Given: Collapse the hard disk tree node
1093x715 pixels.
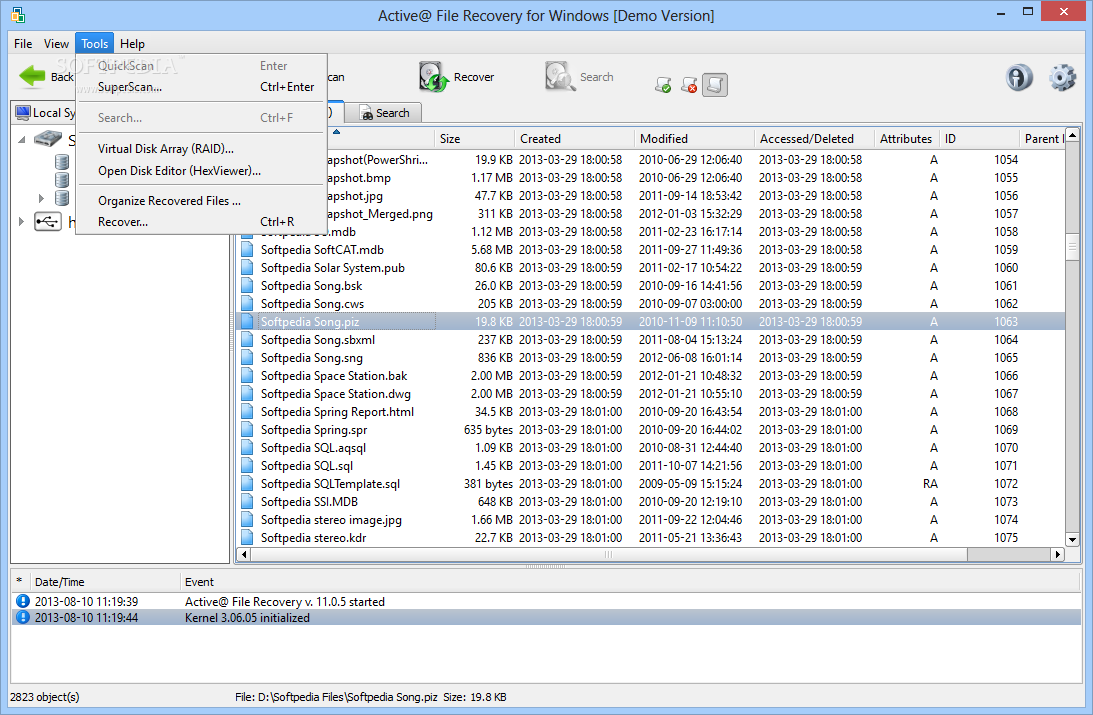Looking at the screenshot, I should (22, 139).
